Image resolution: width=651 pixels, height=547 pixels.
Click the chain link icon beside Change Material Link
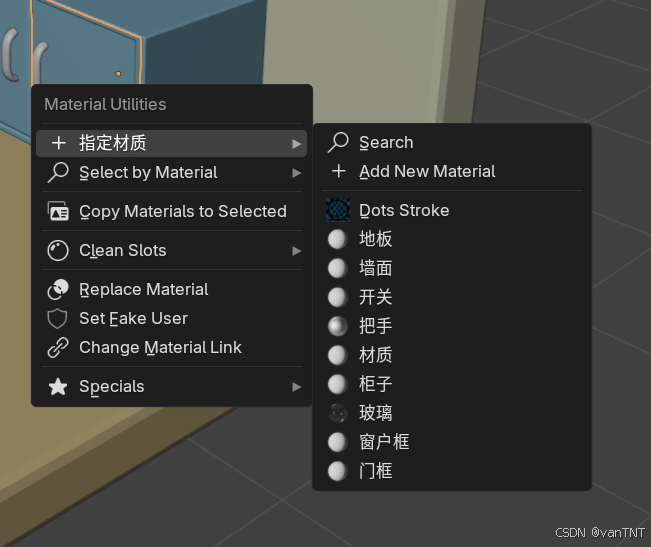tap(58, 347)
